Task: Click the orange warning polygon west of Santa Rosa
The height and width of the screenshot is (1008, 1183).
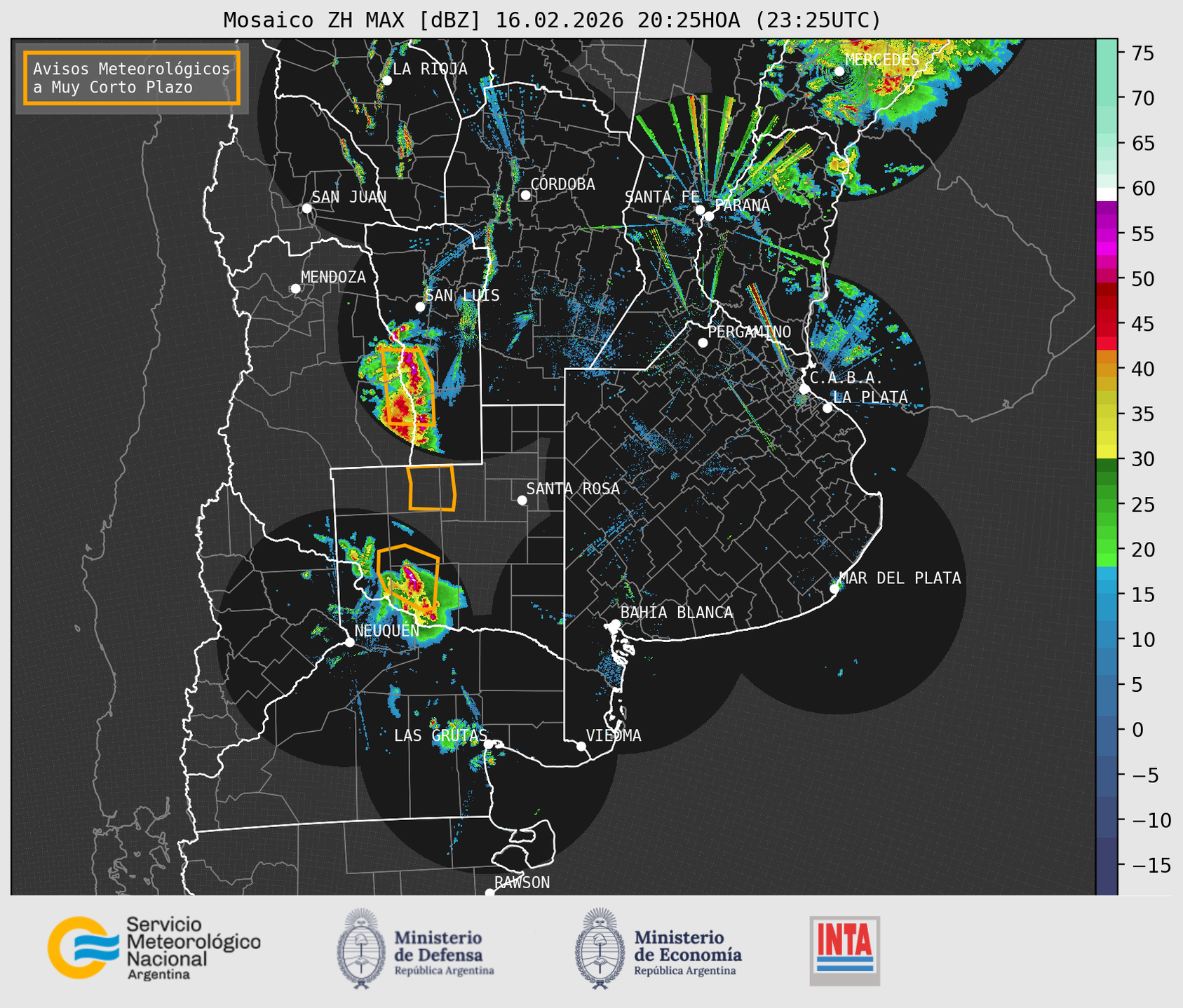Action: (x=431, y=487)
